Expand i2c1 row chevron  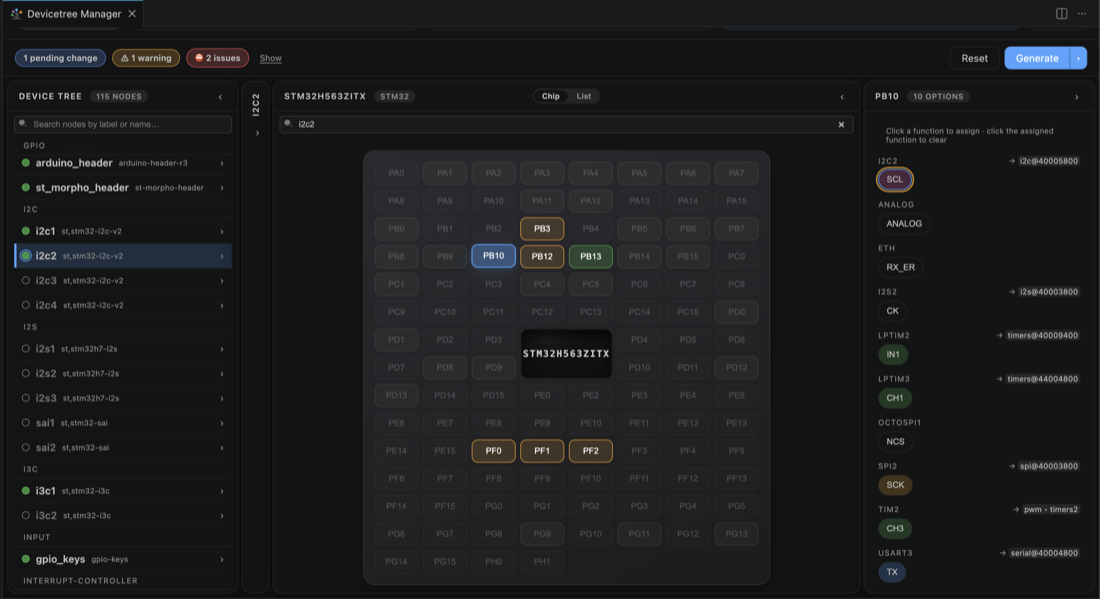222,231
